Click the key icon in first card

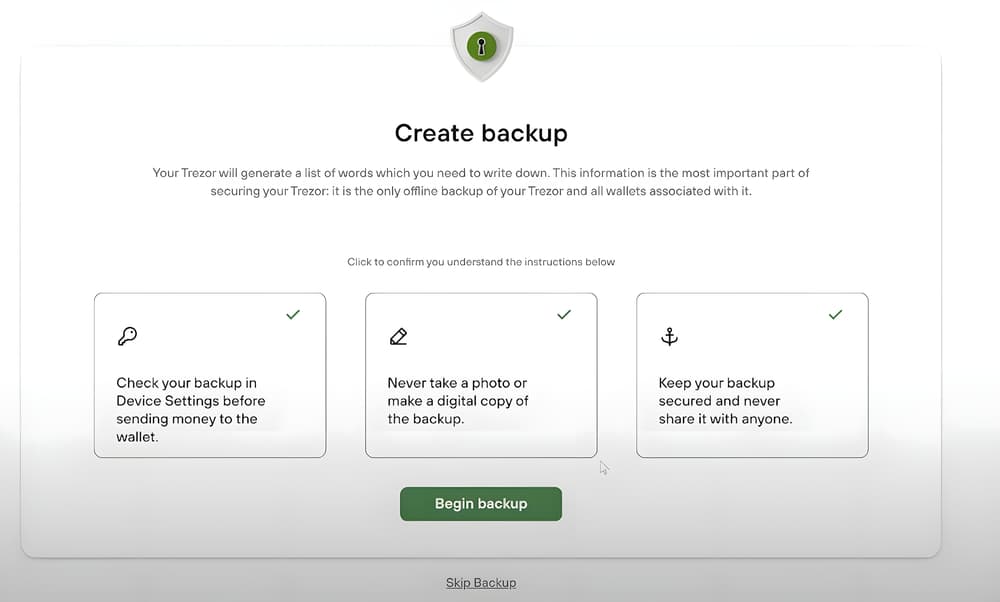coord(128,336)
